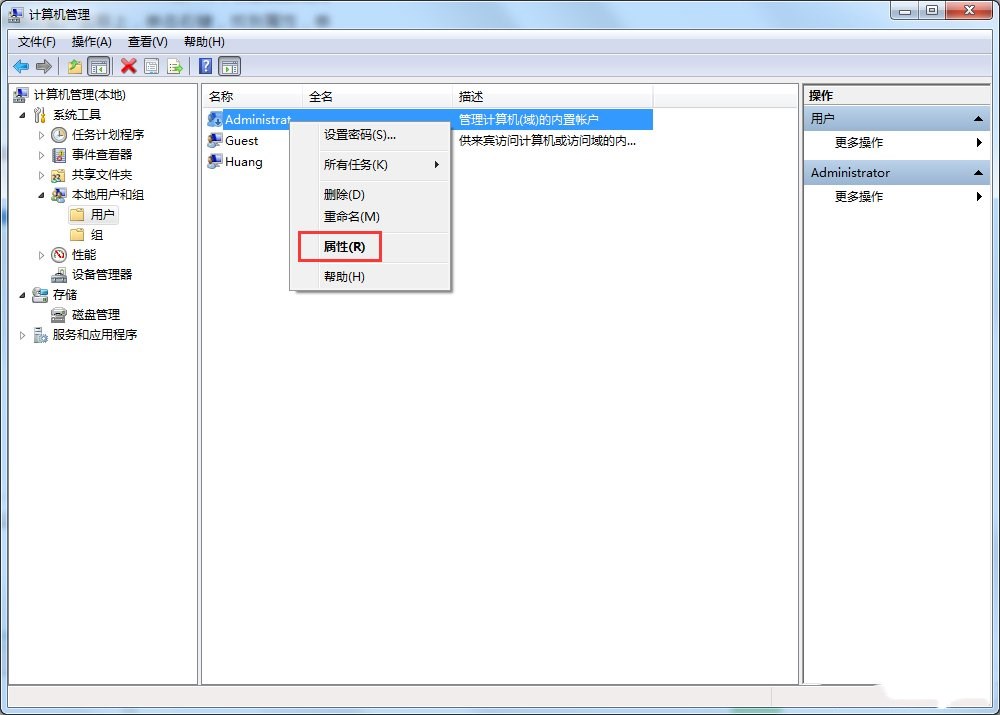Expand the 任务计划程序 node
This screenshot has width=1000, height=715.
click(x=41, y=135)
